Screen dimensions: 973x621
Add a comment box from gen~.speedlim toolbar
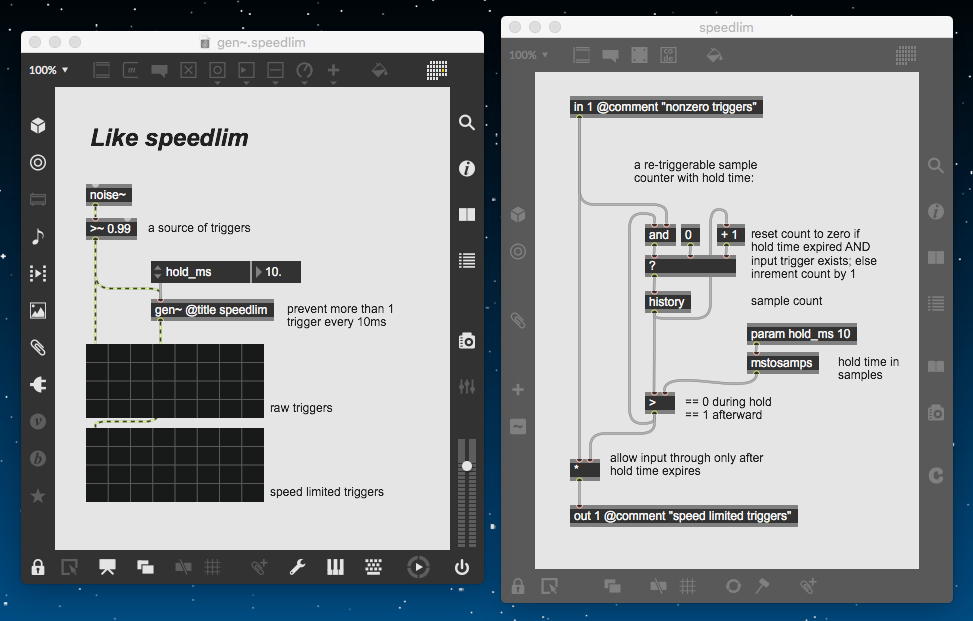pos(159,70)
